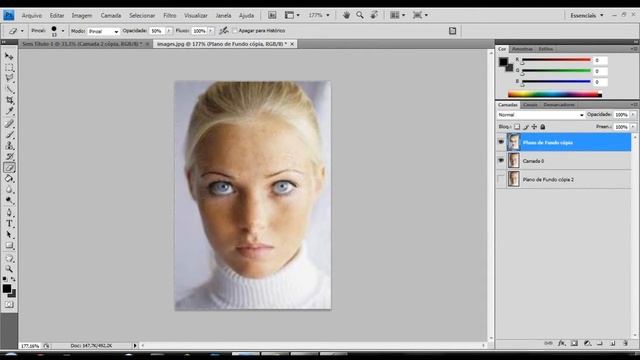The width and height of the screenshot is (640, 360).
Task: Add a layer style with the fx button
Action: tap(562, 344)
